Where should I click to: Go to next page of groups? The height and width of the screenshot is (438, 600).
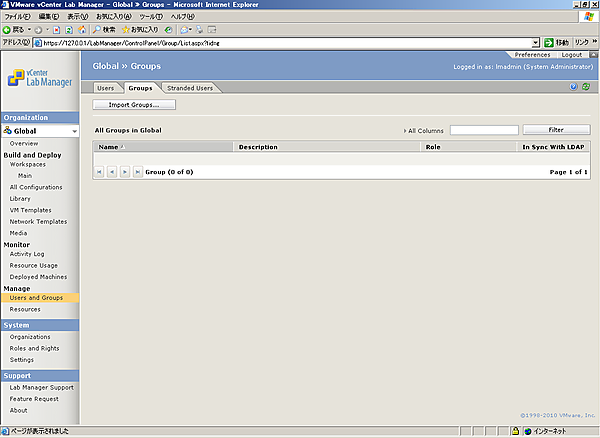point(125,172)
